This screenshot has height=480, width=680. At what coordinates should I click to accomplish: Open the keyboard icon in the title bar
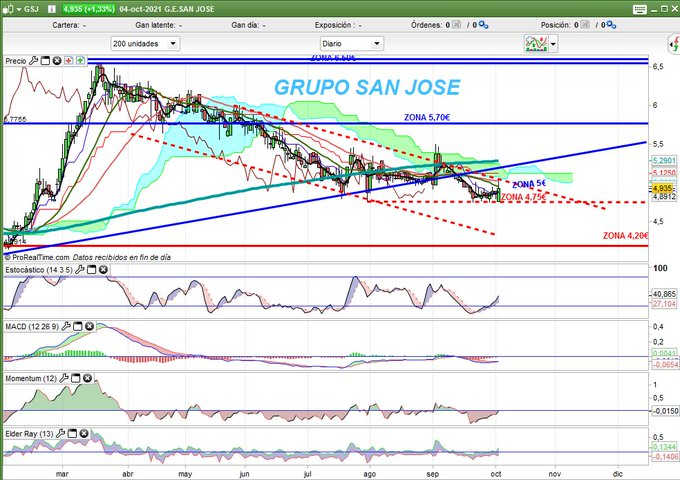(x=640, y=9)
